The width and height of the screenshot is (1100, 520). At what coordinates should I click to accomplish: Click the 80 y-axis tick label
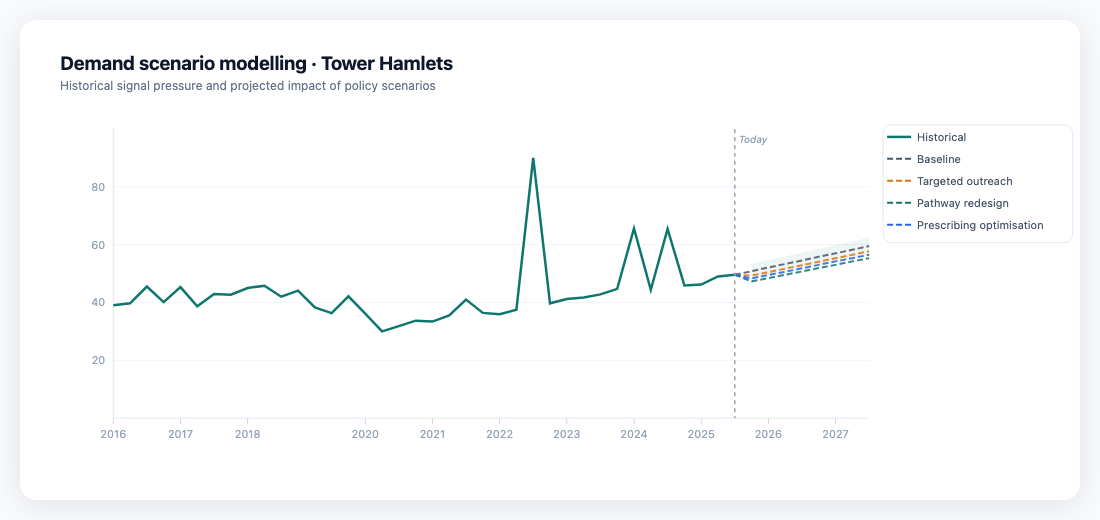97,187
